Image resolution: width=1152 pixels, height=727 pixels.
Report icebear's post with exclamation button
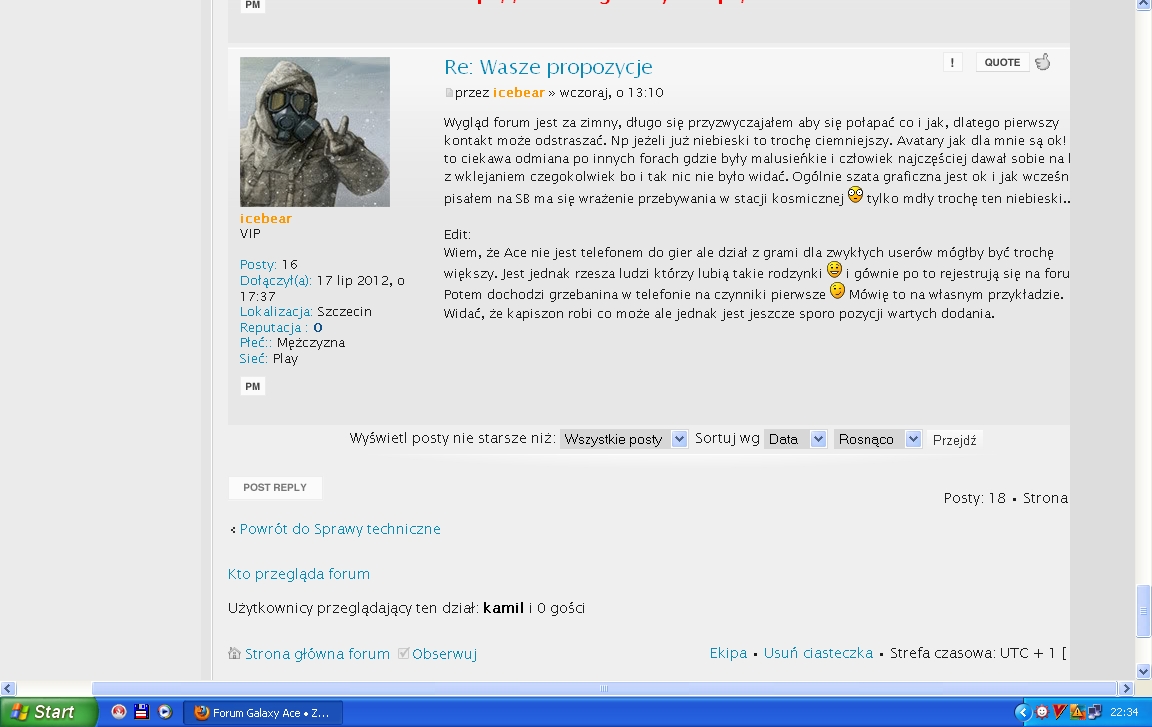pyautogui.click(x=952, y=62)
